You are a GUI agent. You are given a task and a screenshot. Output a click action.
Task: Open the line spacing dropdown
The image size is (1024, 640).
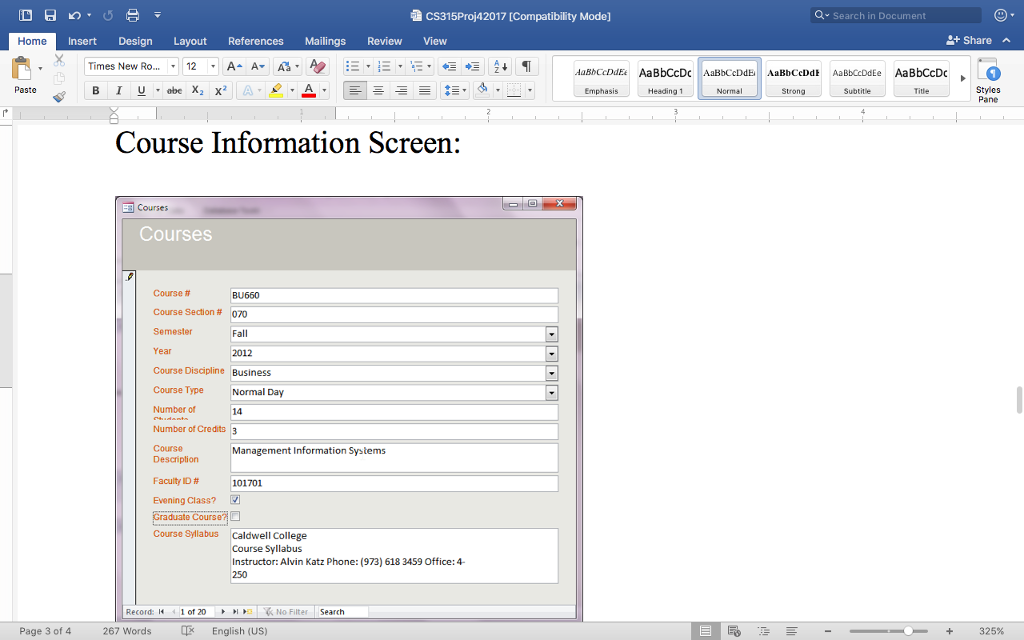pyautogui.click(x=455, y=90)
